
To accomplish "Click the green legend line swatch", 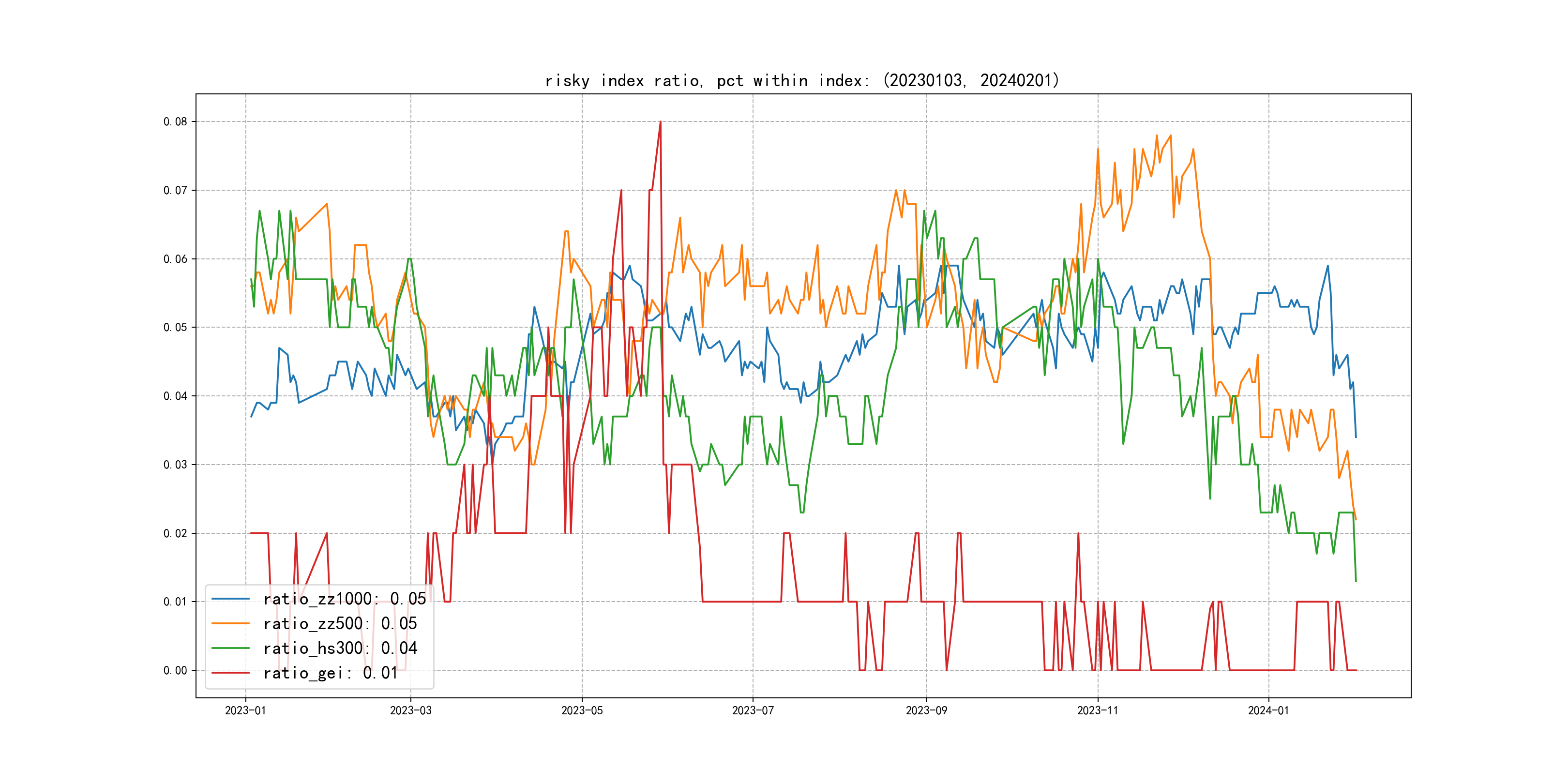I will (230, 648).
